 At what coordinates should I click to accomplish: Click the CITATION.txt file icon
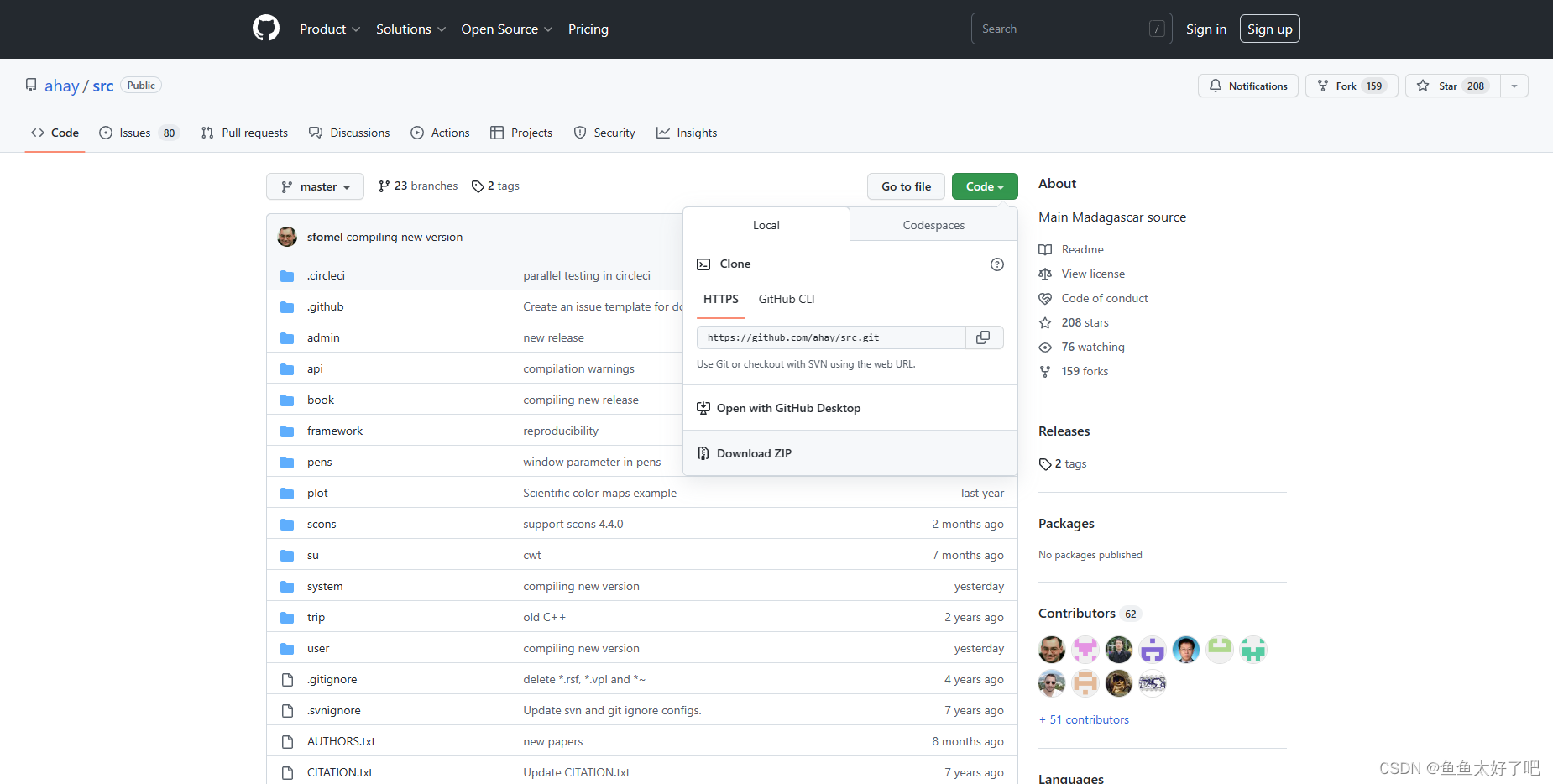287,772
